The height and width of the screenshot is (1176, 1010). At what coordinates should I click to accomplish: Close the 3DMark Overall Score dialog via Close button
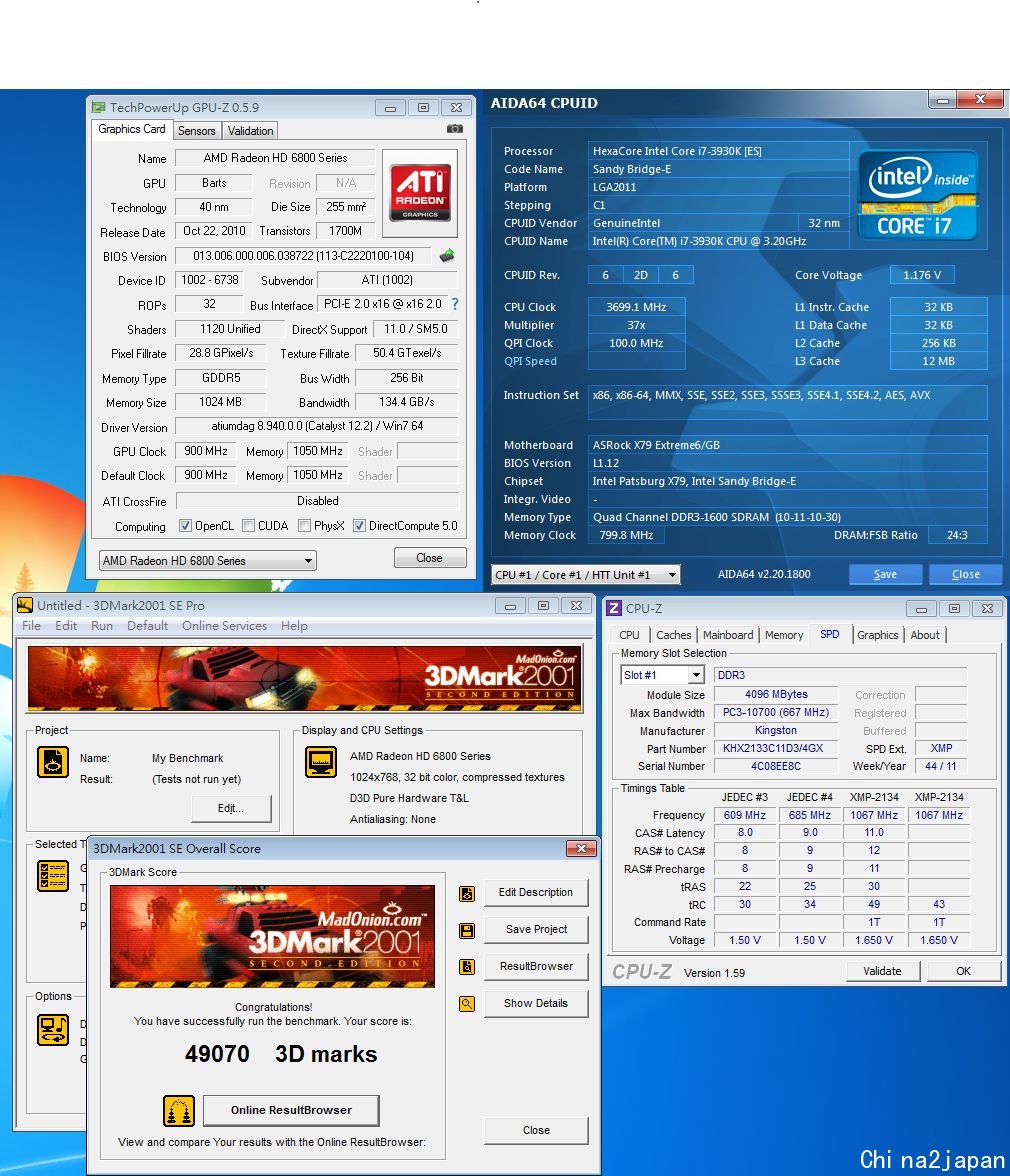(535, 1130)
